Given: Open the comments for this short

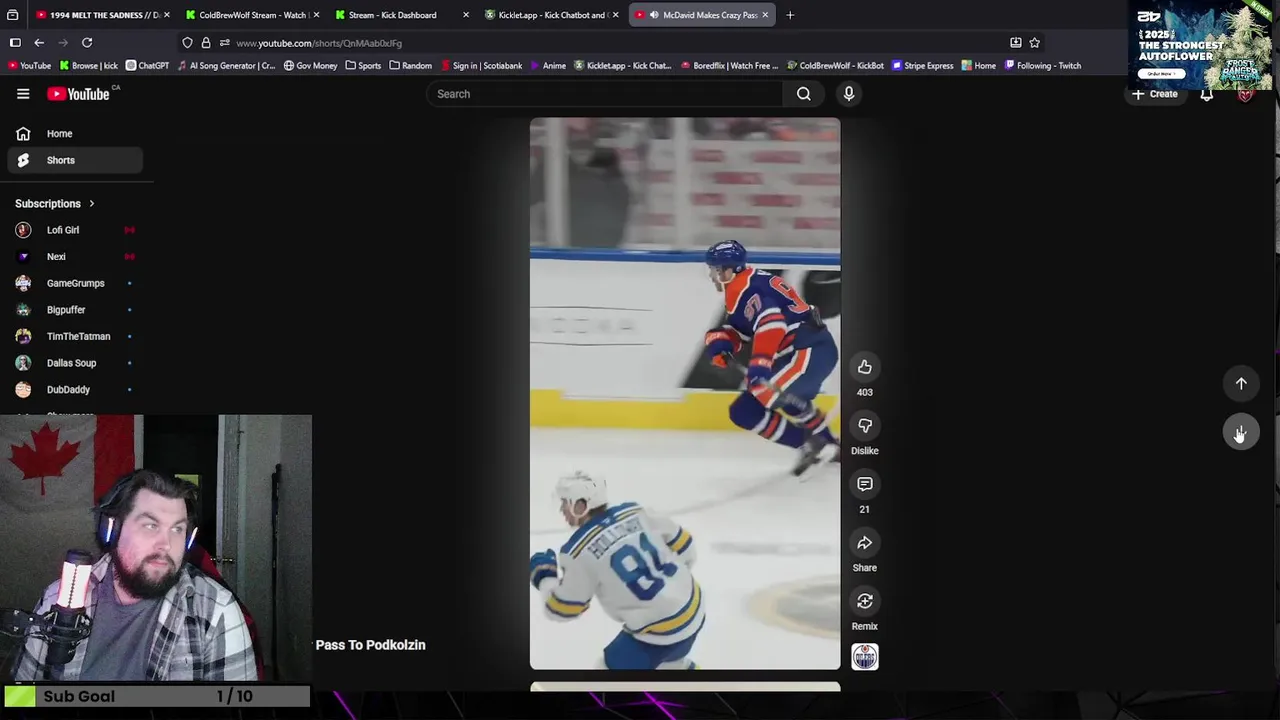Looking at the screenshot, I should pyautogui.click(x=865, y=484).
